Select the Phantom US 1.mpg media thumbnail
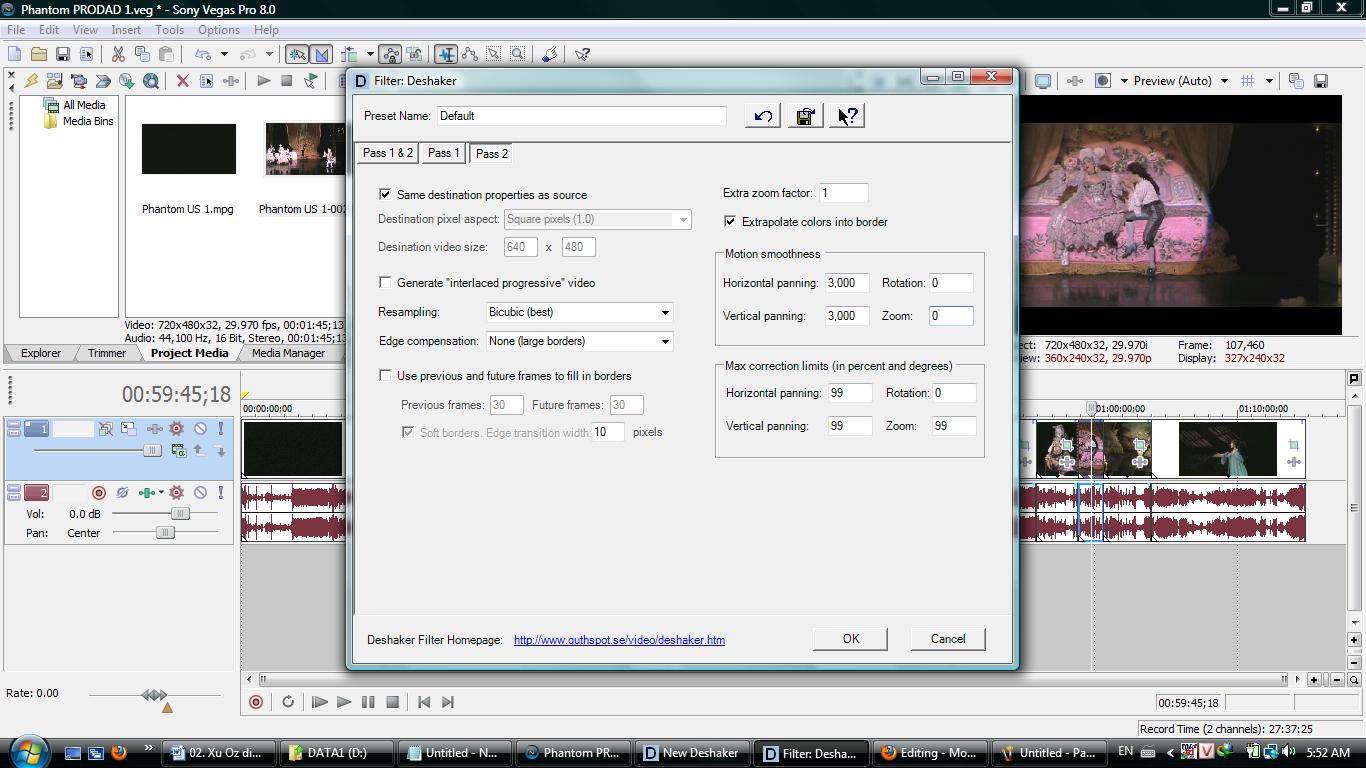Screen dimensions: 1366x768 (x=189, y=149)
